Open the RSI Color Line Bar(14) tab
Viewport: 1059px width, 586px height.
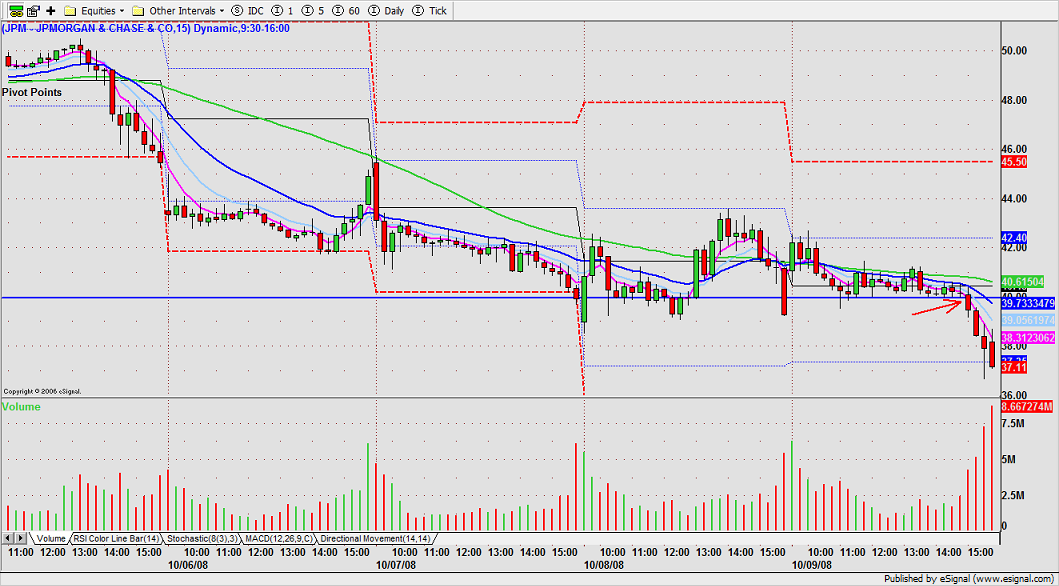click(x=117, y=539)
